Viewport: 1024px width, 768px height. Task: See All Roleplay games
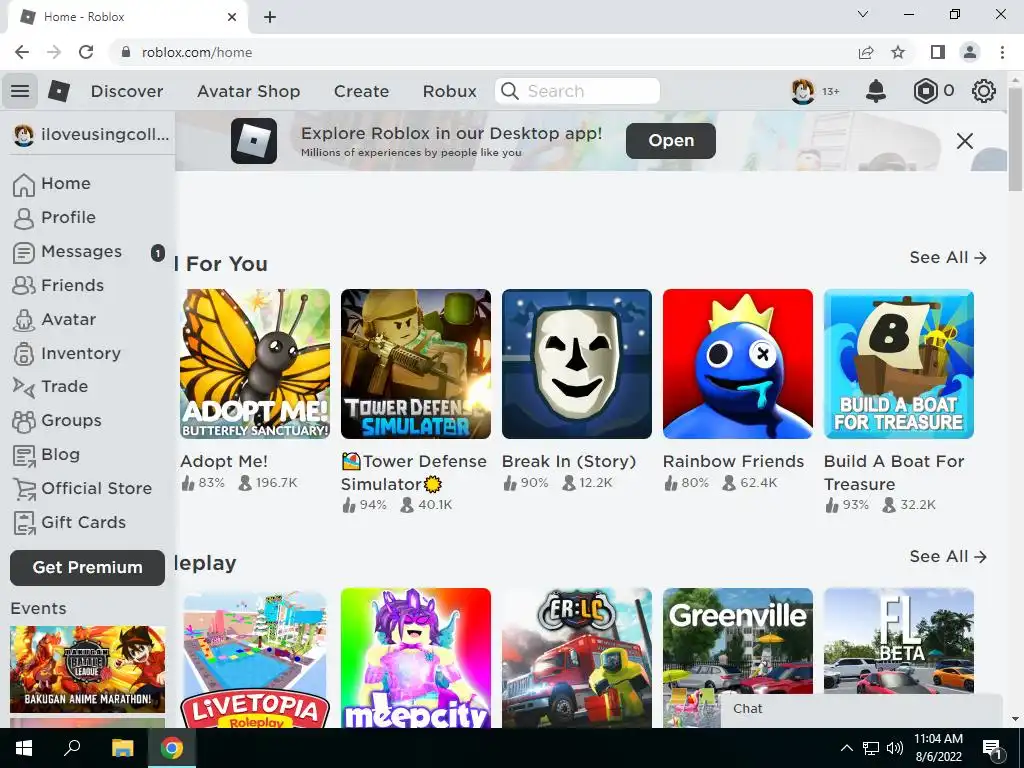click(x=948, y=557)
